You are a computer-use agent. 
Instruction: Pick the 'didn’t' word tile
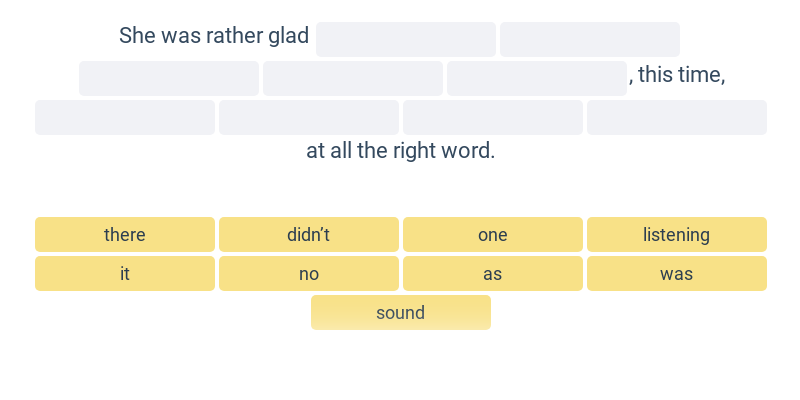click(x=309, y=234)
